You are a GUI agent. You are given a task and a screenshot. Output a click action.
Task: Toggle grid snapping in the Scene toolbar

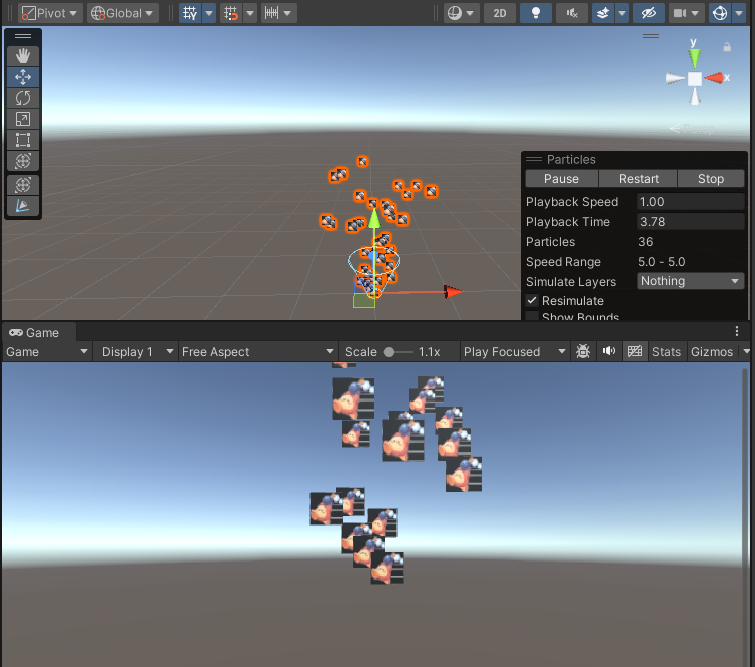click(231, 13)
